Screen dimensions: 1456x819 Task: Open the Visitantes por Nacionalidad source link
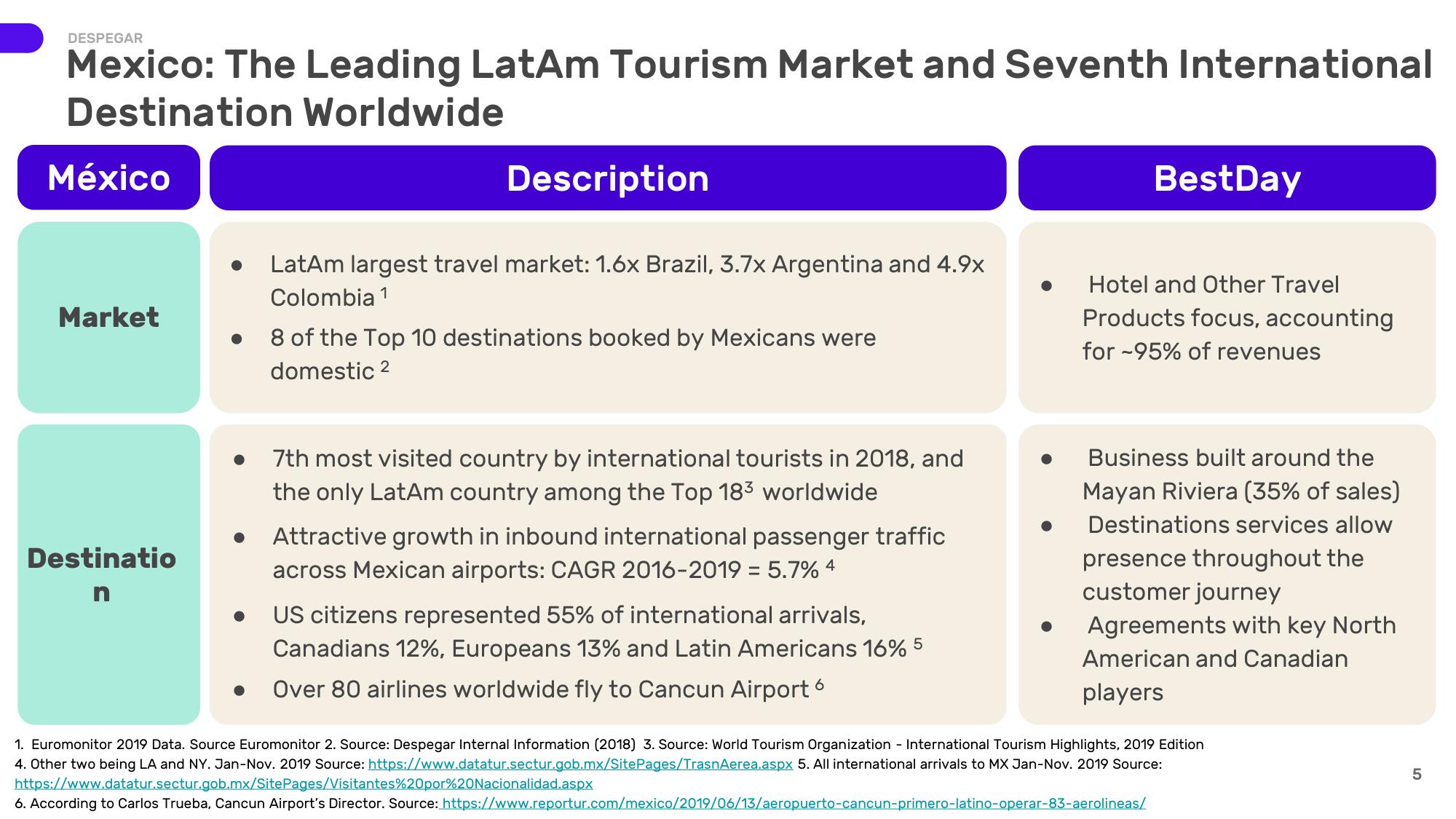click(304, 784)
